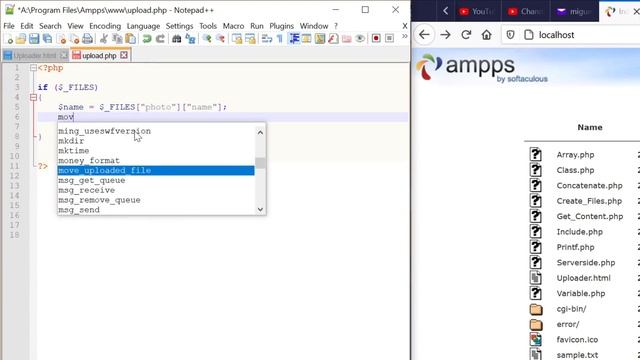Open Find with the binoculars icon
This screenshot has width=640, height=360.
point(176,39)
